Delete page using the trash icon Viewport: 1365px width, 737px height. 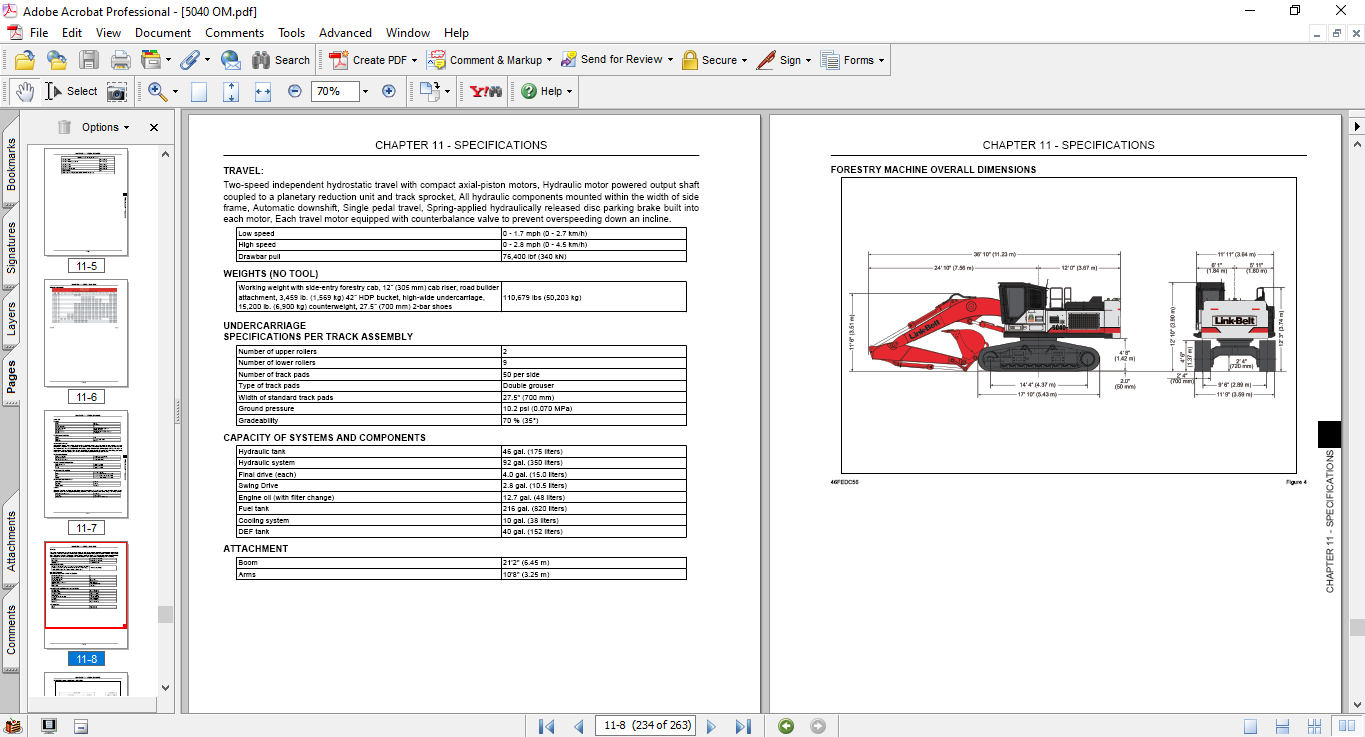64,127
